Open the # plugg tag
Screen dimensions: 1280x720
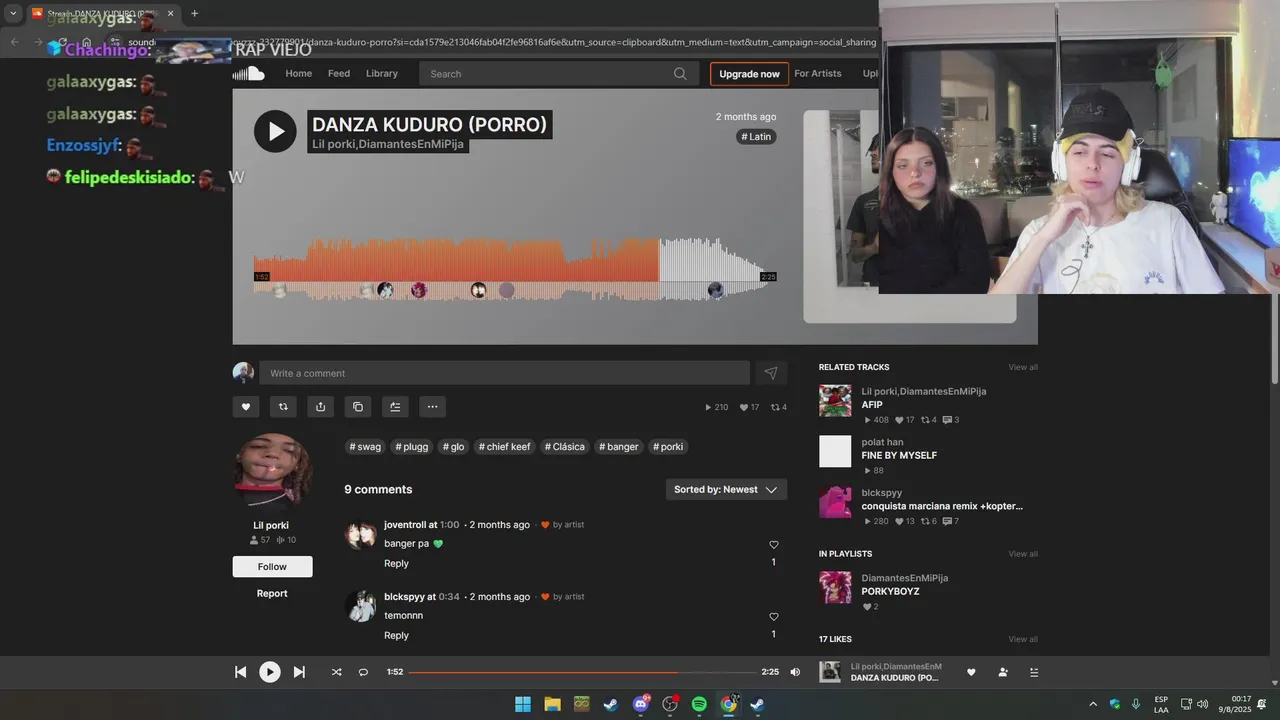coord(412,447)
